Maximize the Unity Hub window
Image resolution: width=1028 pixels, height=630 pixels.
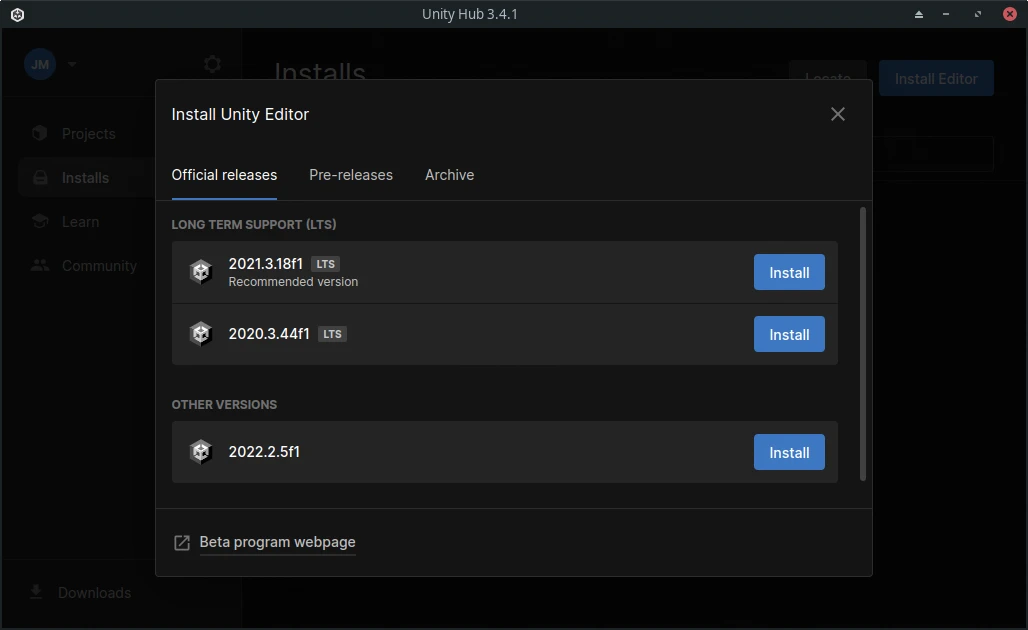click(x=978, y=14)
